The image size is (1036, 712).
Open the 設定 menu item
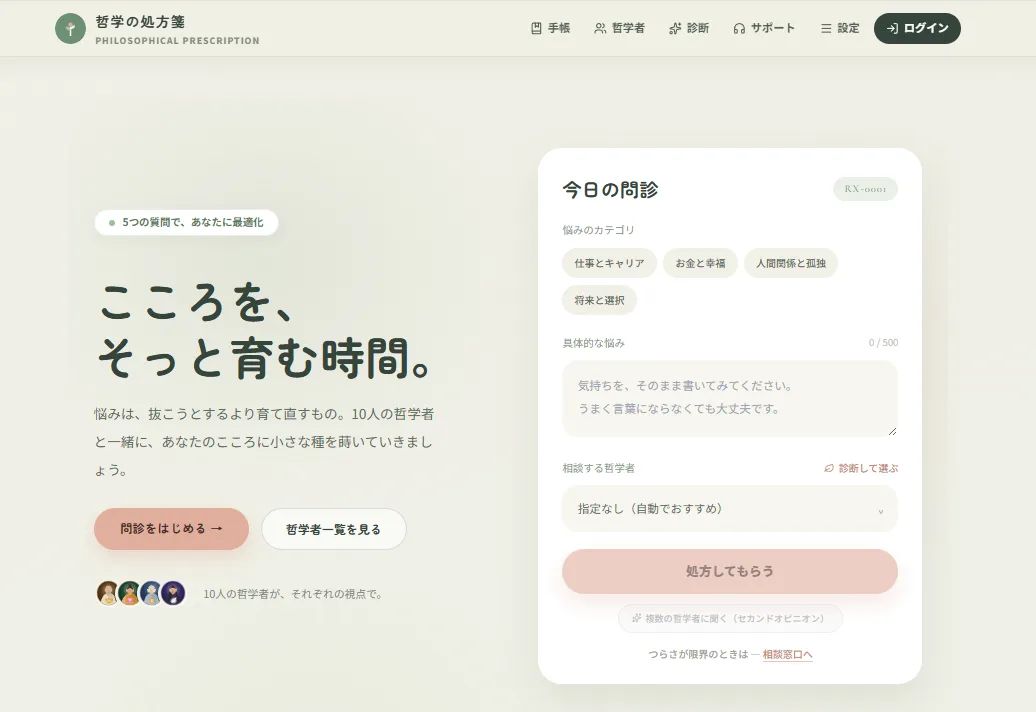[x=840, y=28]
